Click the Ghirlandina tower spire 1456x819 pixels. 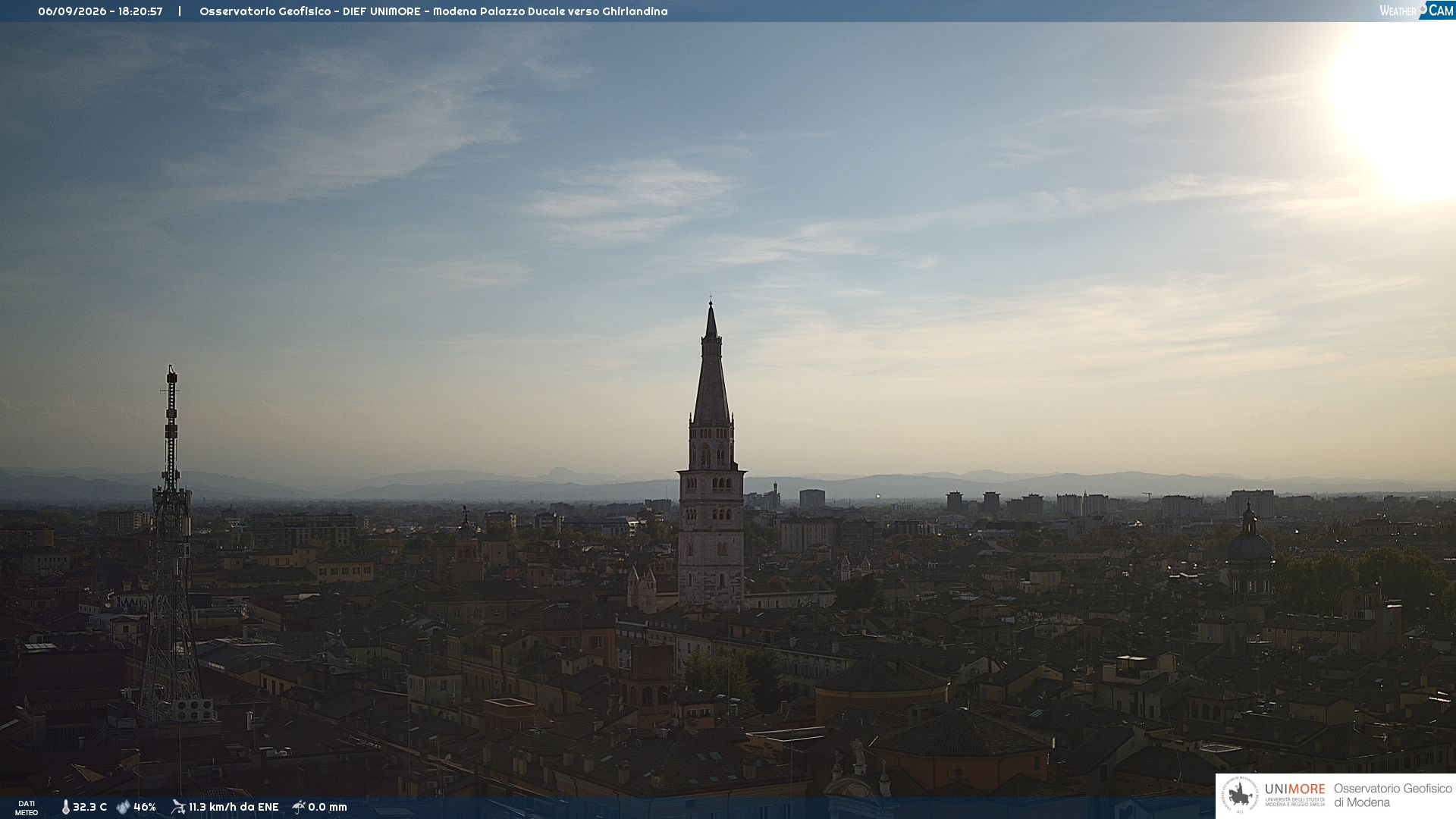(x=711, y=364)
